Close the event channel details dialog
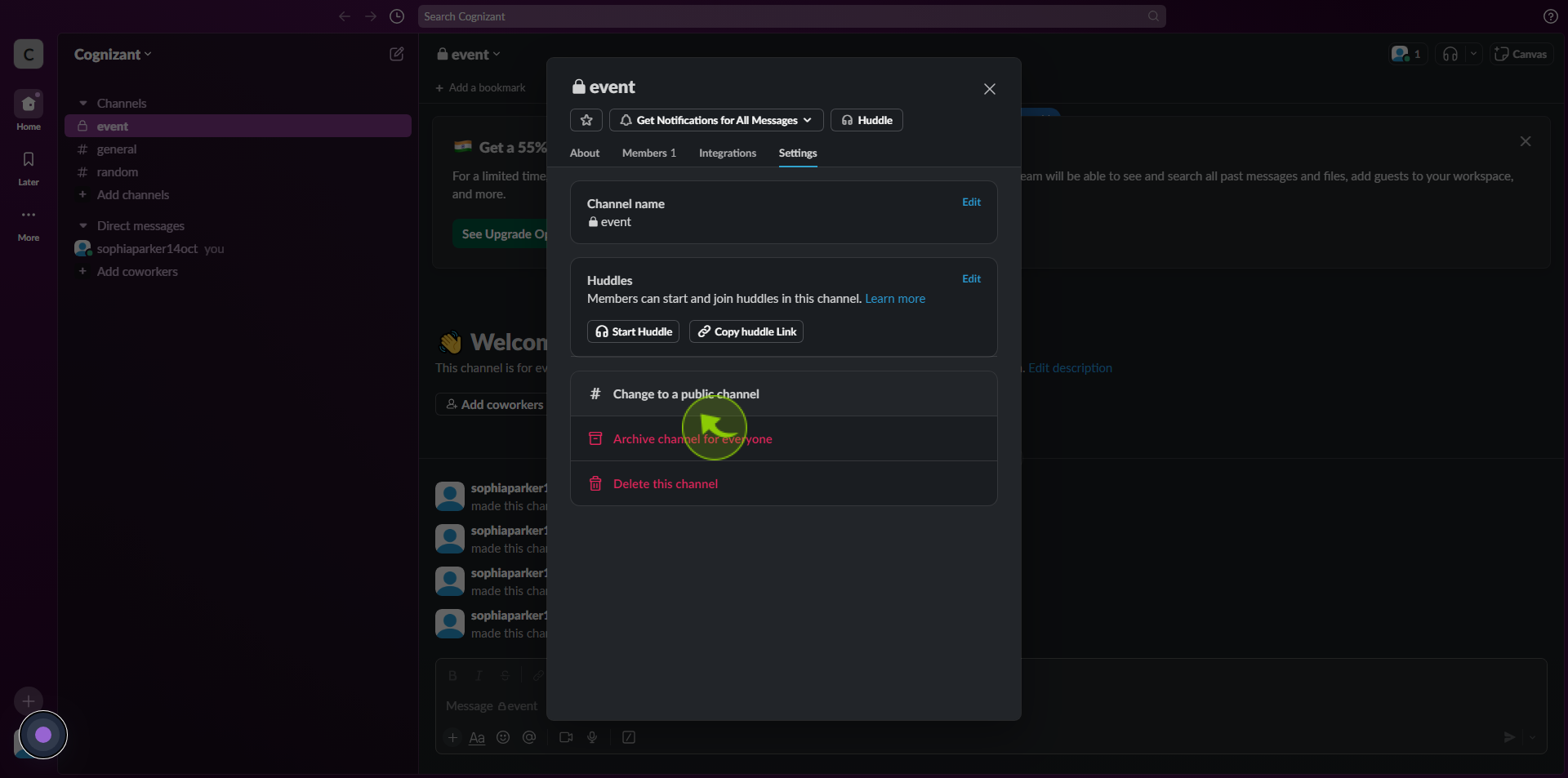 (x=990, y=89)
